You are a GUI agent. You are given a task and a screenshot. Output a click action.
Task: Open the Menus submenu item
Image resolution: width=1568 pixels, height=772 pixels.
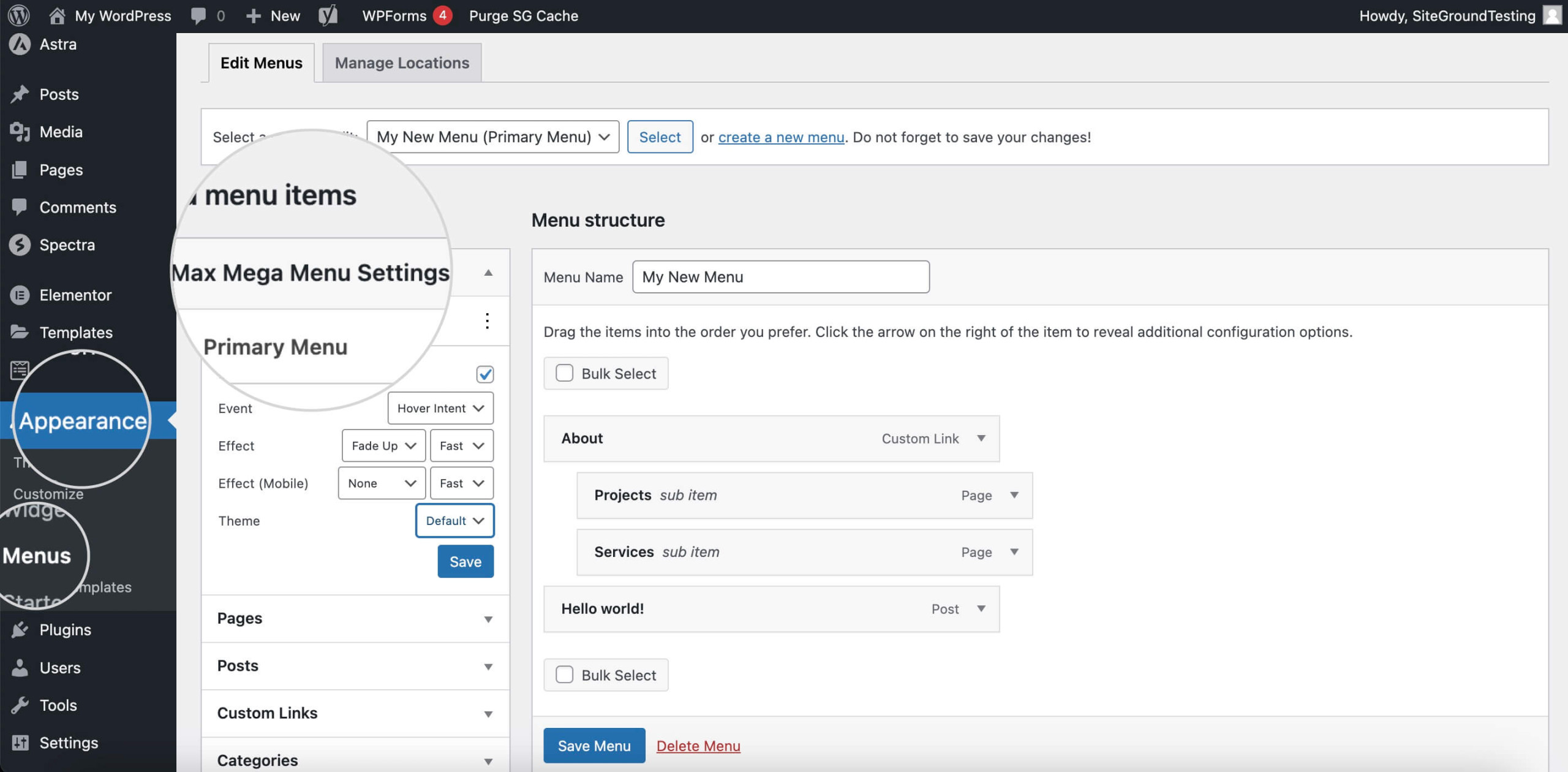[37, 555]
